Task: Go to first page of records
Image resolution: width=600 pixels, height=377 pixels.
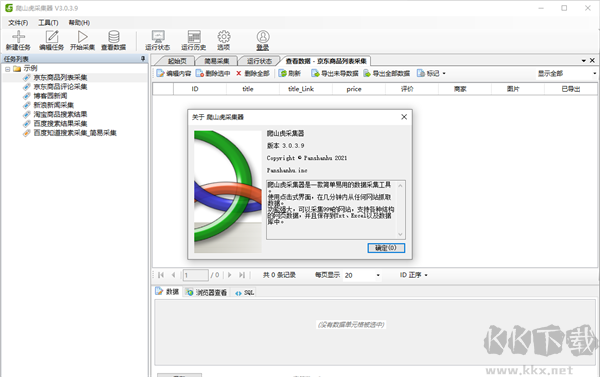Action: [x=161, y=275]
